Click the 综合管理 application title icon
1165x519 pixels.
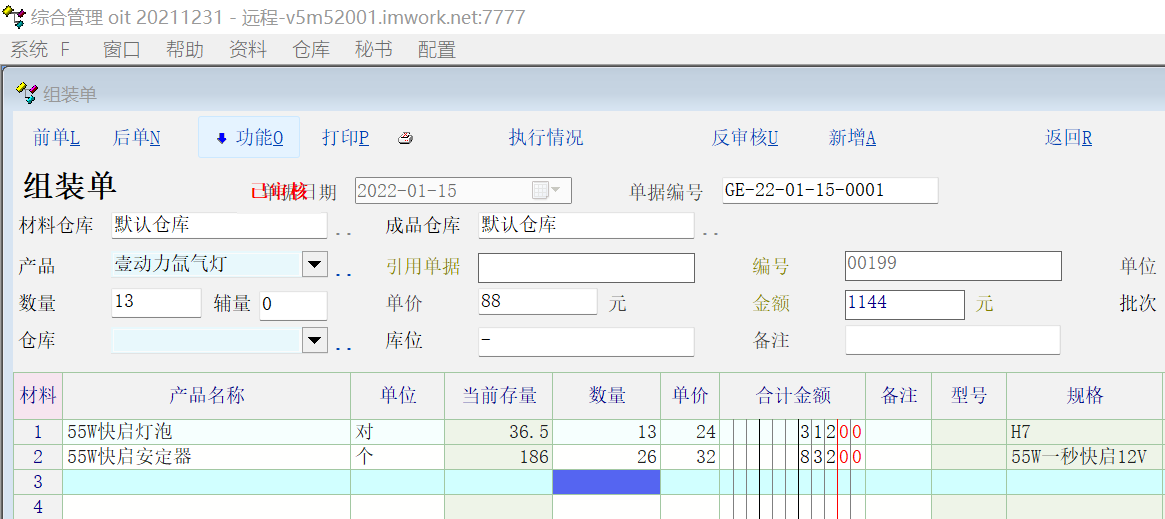[14, 17]
